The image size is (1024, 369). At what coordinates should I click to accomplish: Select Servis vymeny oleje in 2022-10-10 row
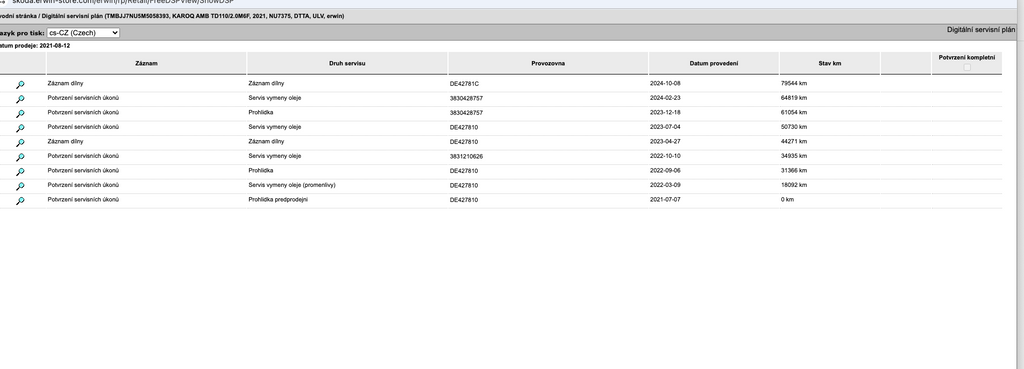pos(275,156)
